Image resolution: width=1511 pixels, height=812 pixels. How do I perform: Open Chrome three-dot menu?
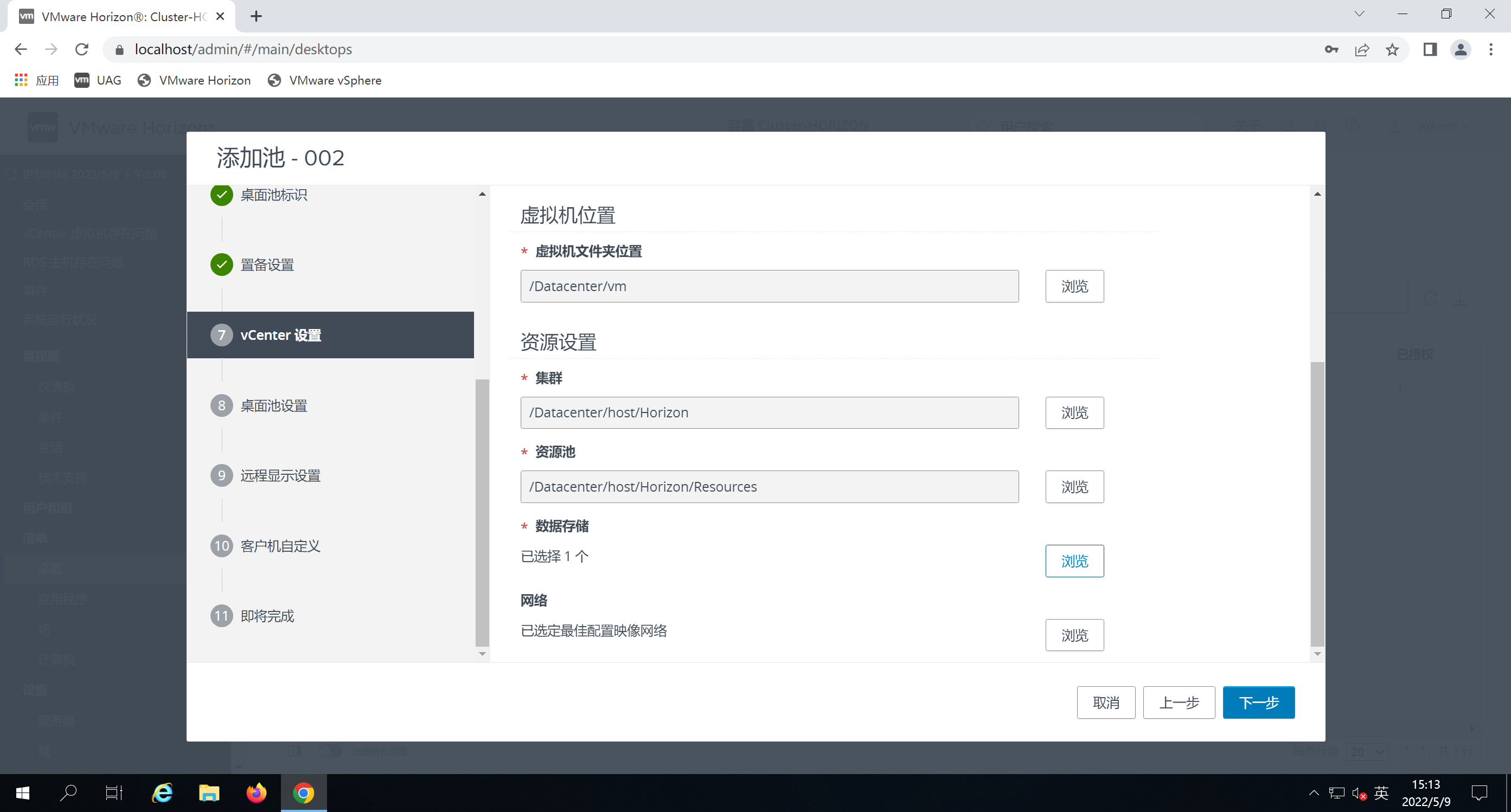coord(1491,49)
